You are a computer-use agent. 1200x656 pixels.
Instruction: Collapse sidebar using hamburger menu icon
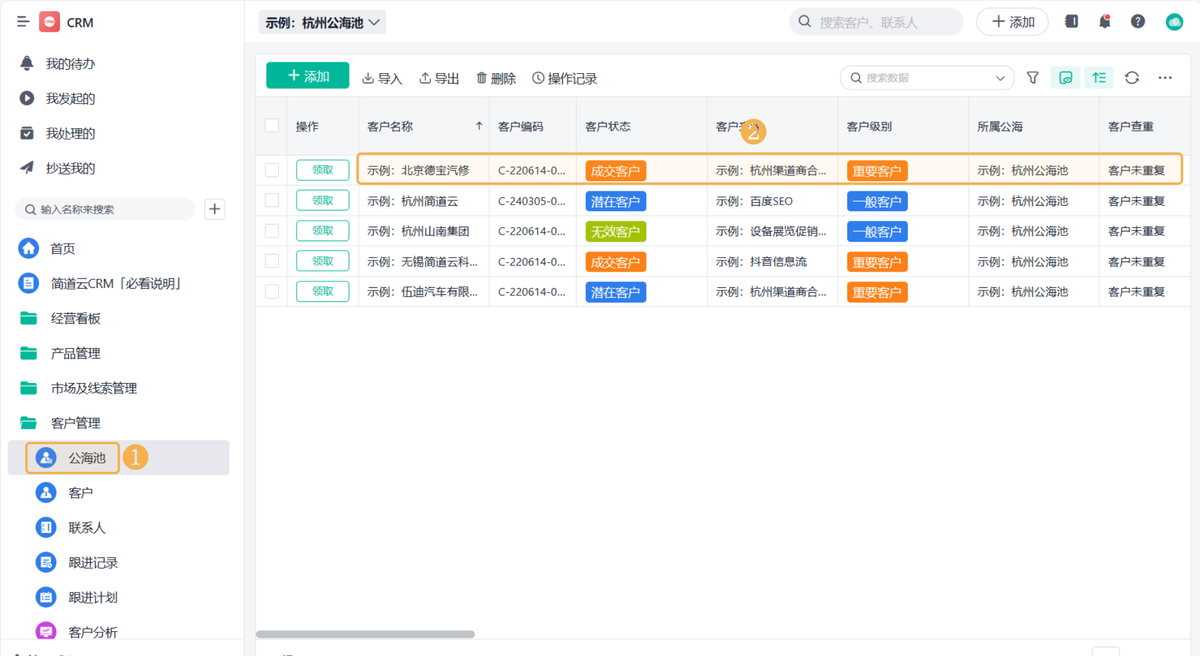[22, 22]
